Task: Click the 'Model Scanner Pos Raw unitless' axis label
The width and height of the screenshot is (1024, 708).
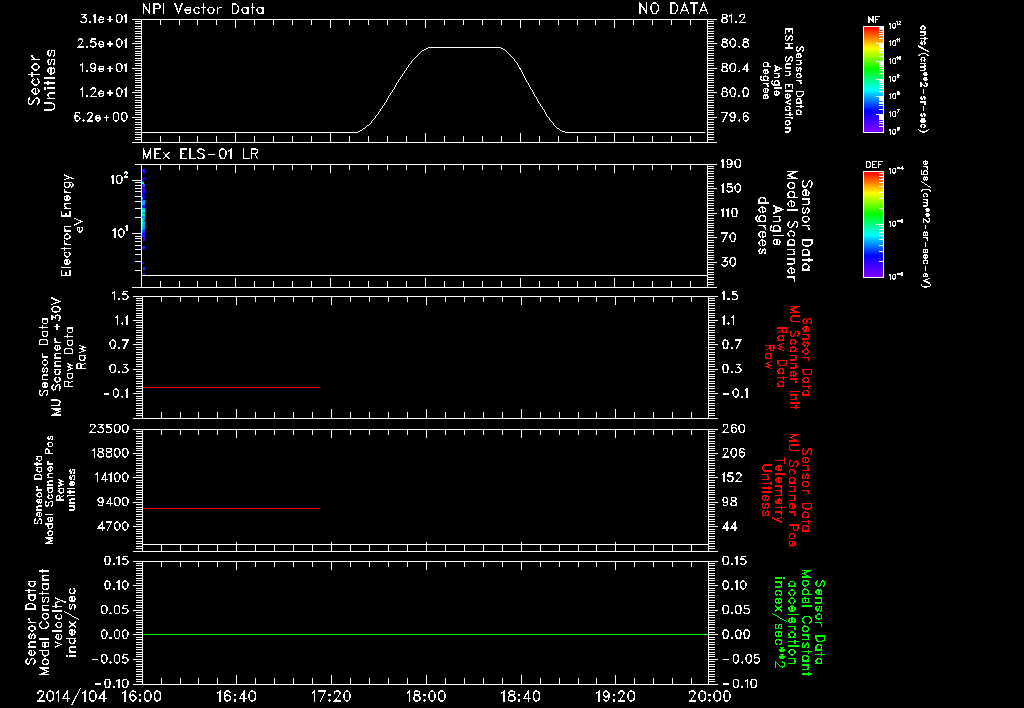Action: [55, 490]
